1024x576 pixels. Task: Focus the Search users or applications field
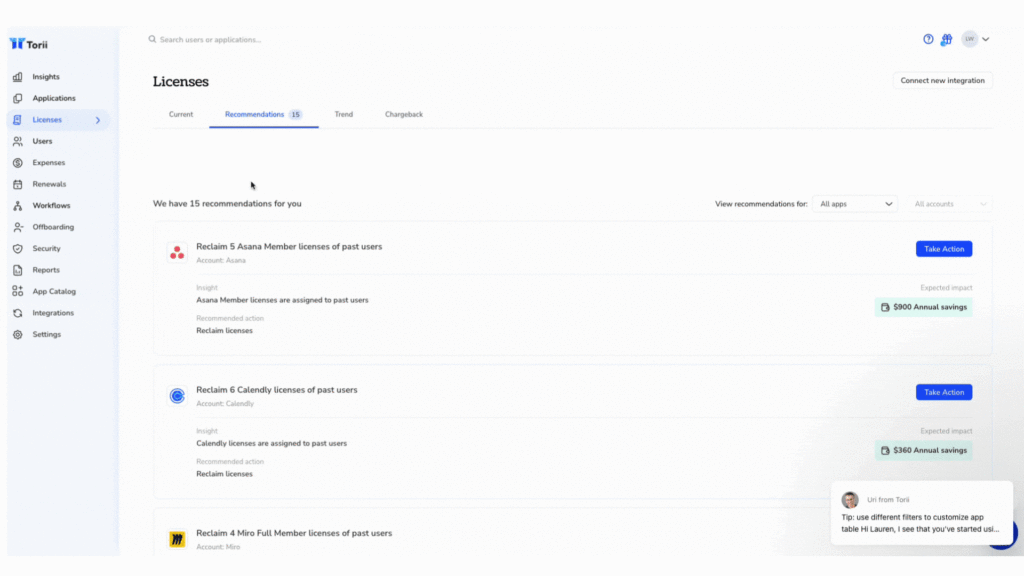(210, 40)
